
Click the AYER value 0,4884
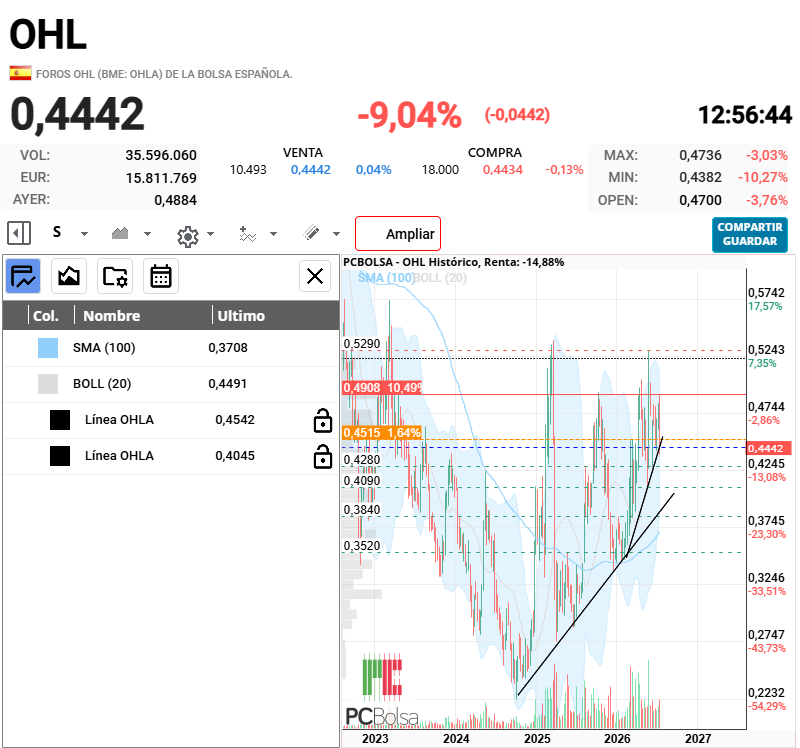[176, 200]
